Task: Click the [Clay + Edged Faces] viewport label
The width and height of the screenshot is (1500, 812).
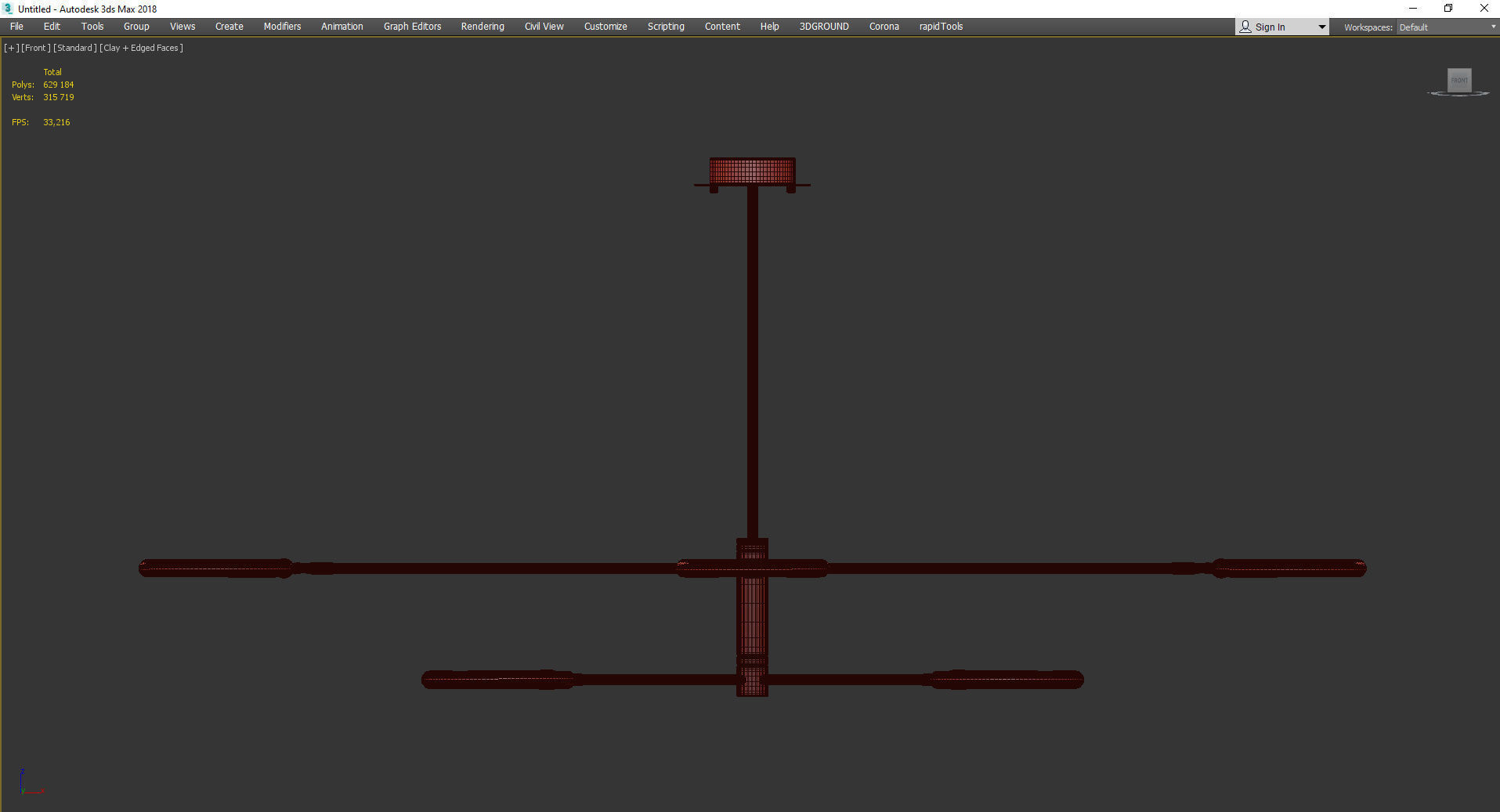Action: pyautogui.click(x=142, y=48)
